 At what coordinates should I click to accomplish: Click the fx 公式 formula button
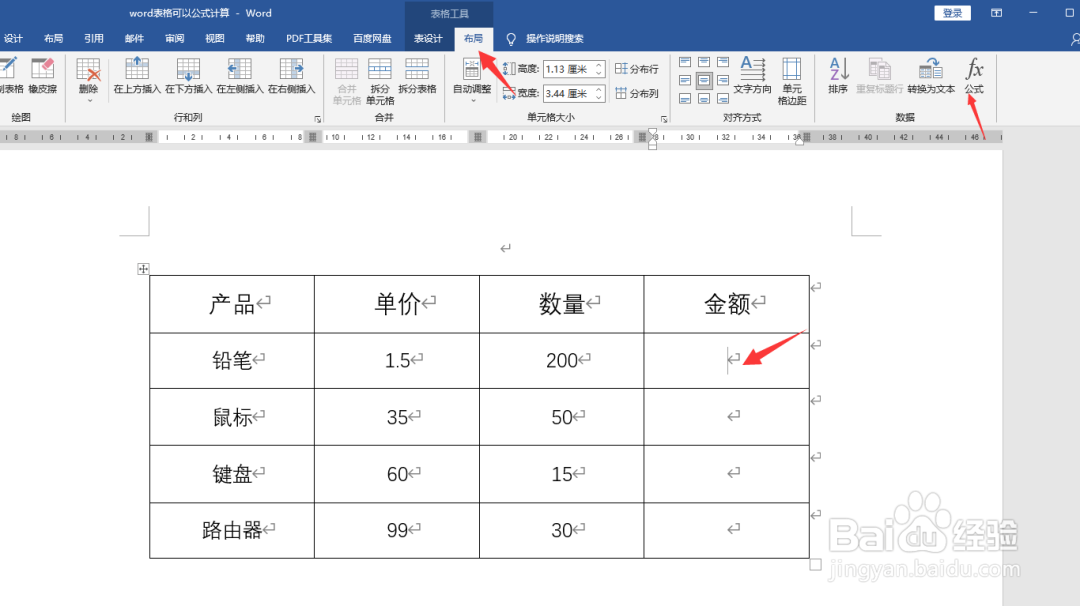(x=974, y=76)
